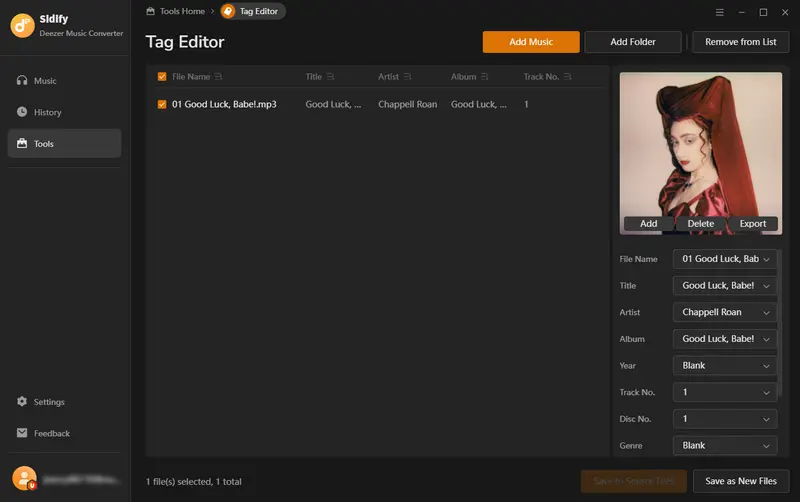800x502 pixels.
Task: Open Feedback in the sidebar
Action: pos(64,433)
